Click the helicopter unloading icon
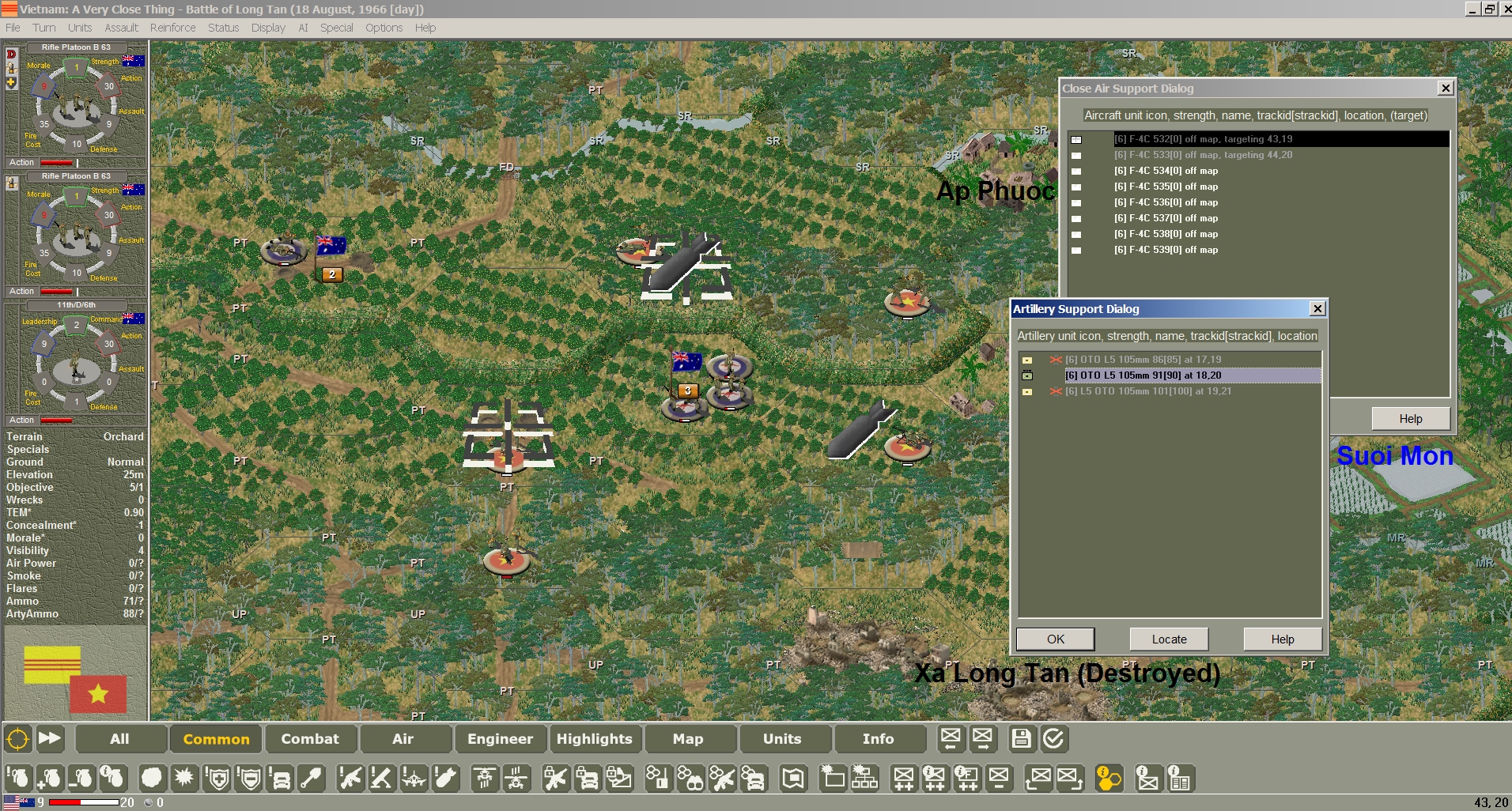Viewport: 1512px width, 811px height. [x=485, y=779]
